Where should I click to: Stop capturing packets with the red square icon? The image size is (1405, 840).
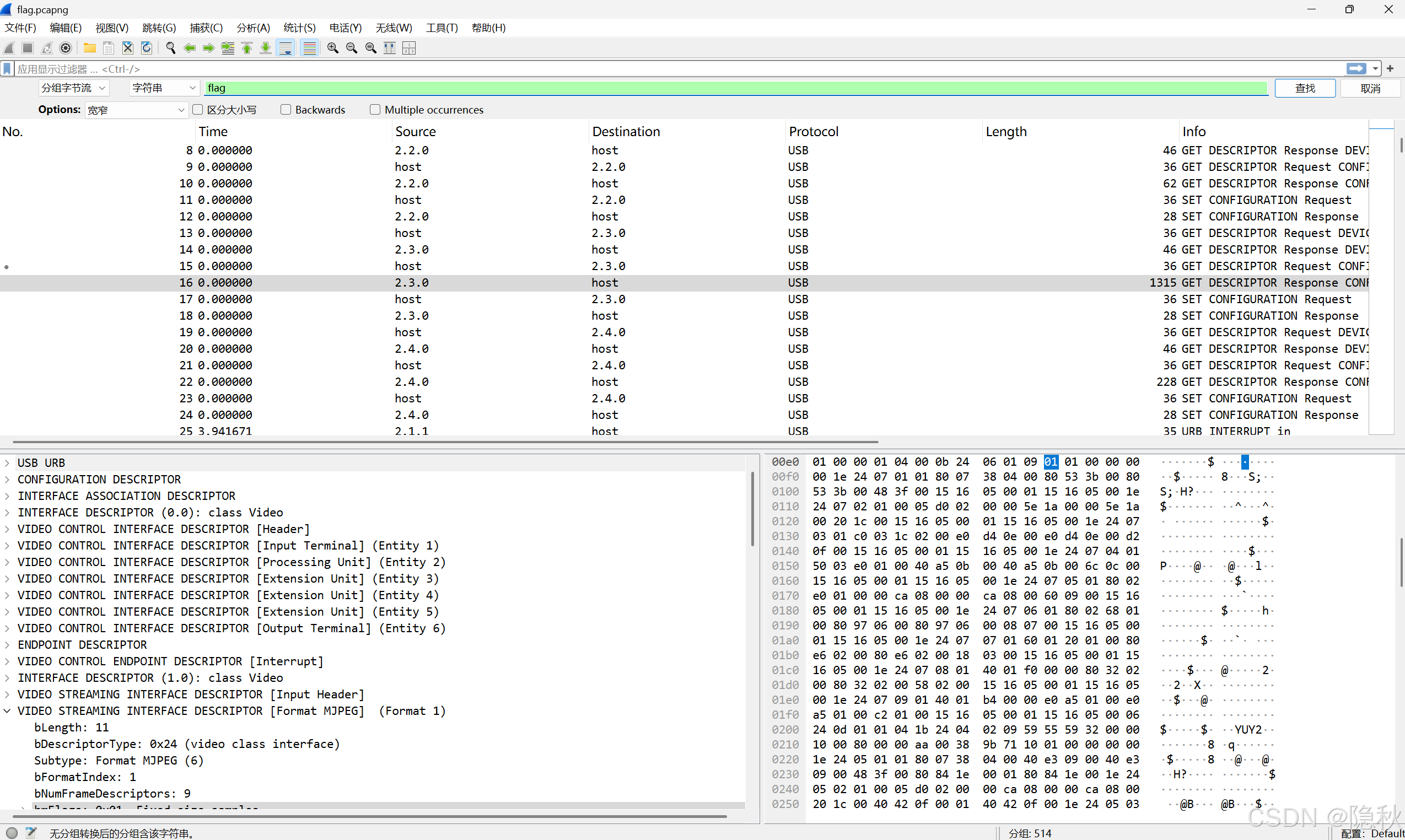point(27,48)
